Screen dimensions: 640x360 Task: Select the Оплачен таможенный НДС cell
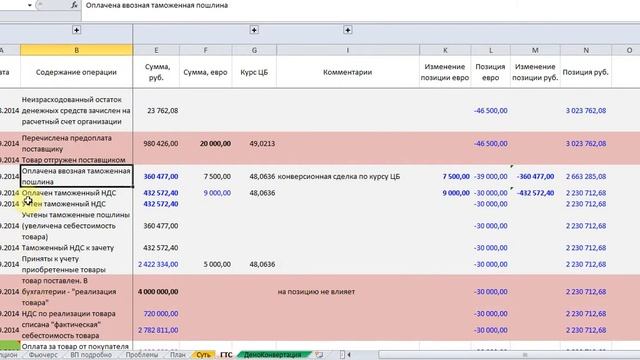76,193
